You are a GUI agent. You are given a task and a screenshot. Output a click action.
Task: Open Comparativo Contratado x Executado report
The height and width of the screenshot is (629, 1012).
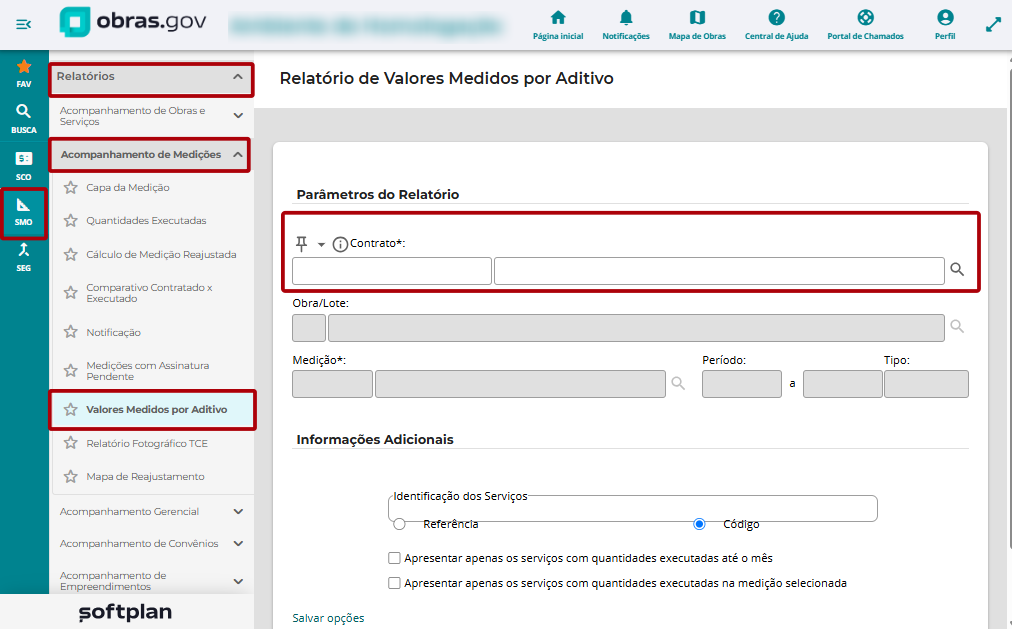(149, 293)
